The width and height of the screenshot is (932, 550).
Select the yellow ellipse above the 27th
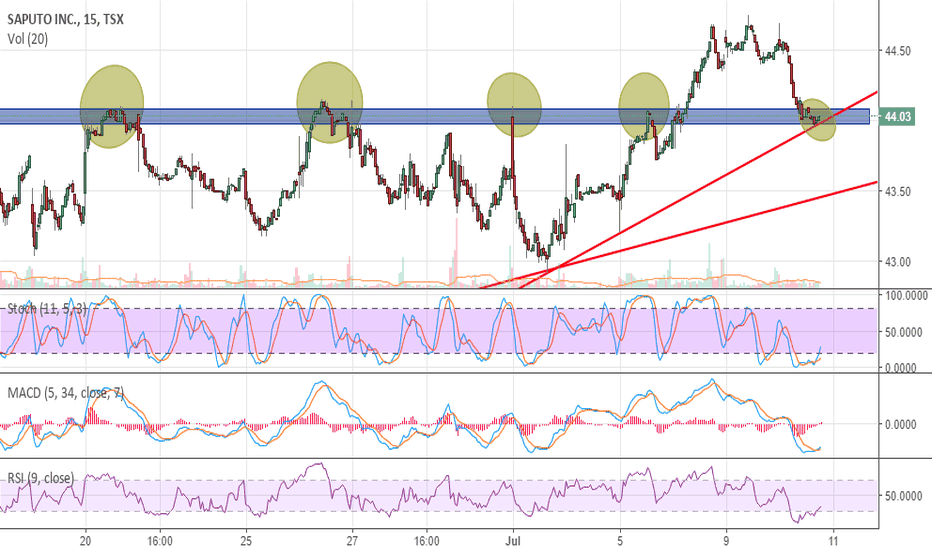click(x=330, y=102)
